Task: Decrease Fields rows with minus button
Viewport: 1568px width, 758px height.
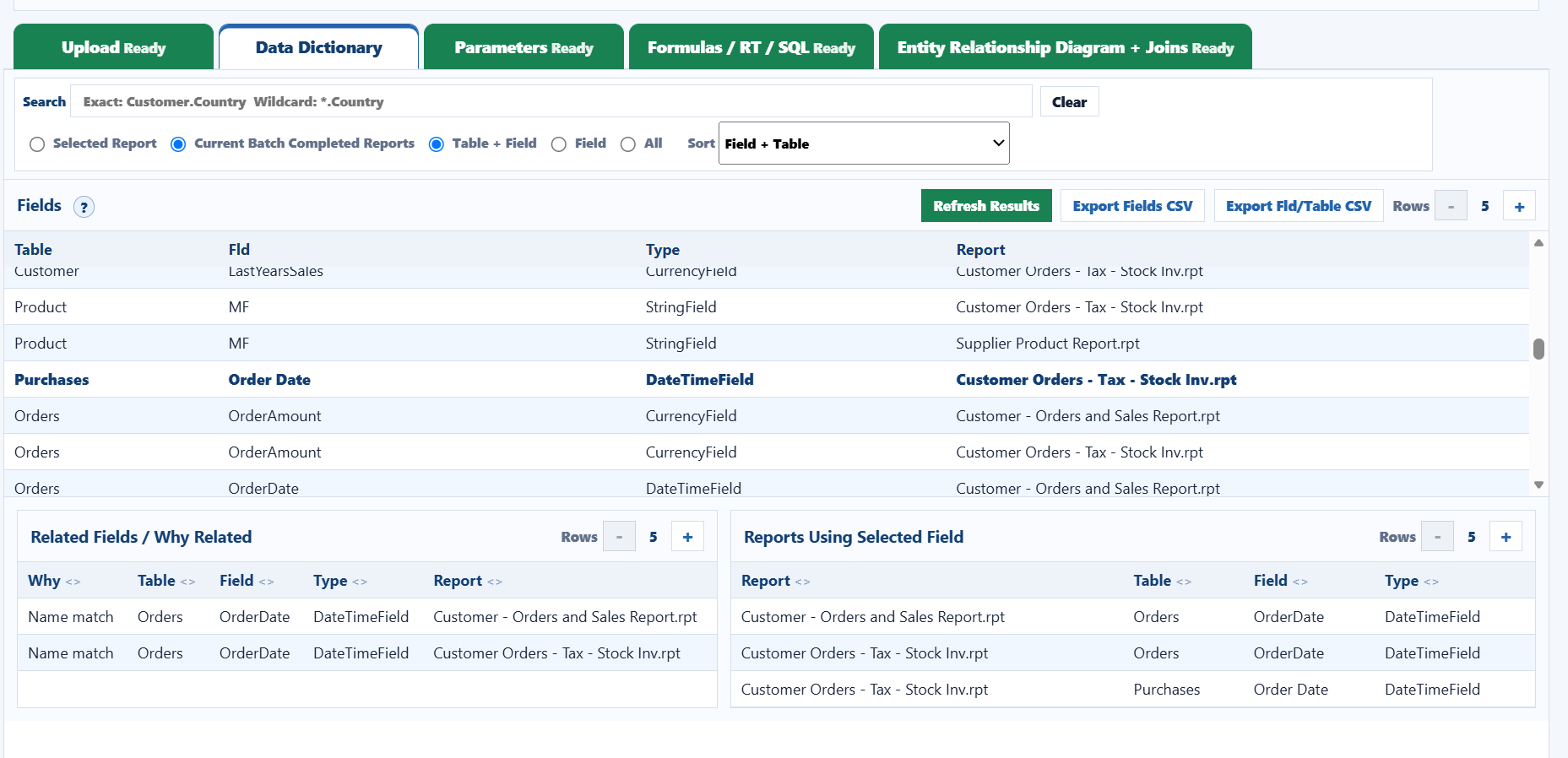Action: 1451,207
